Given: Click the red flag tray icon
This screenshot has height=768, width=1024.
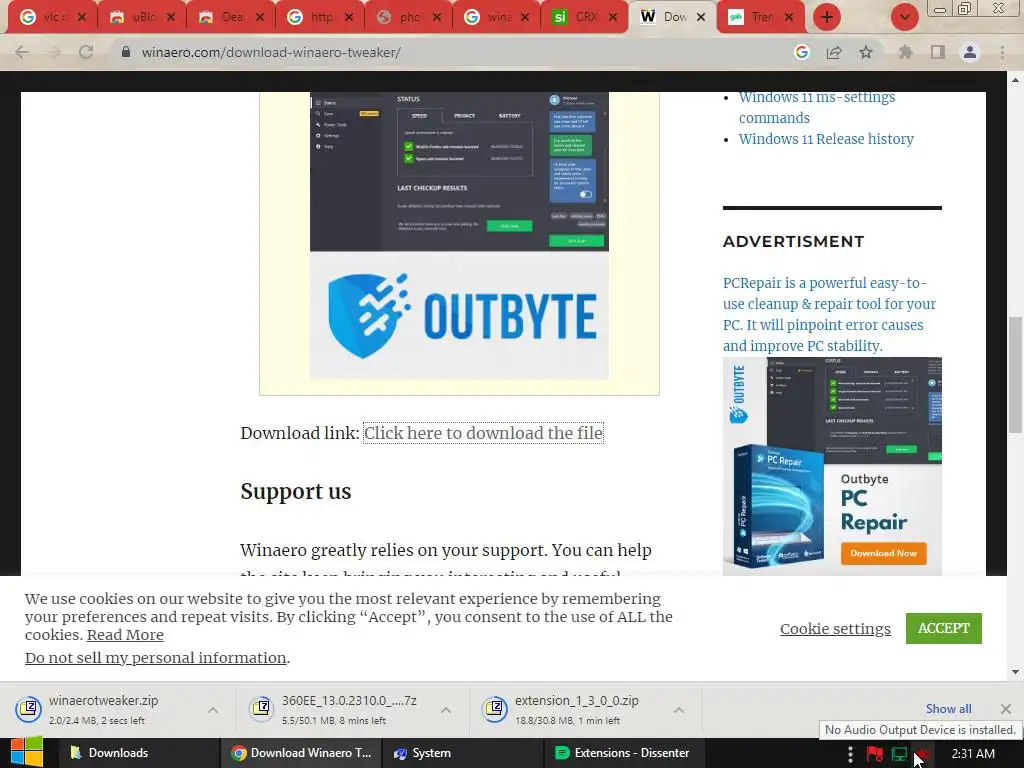Looking at the screenshot, I should 874,754.
